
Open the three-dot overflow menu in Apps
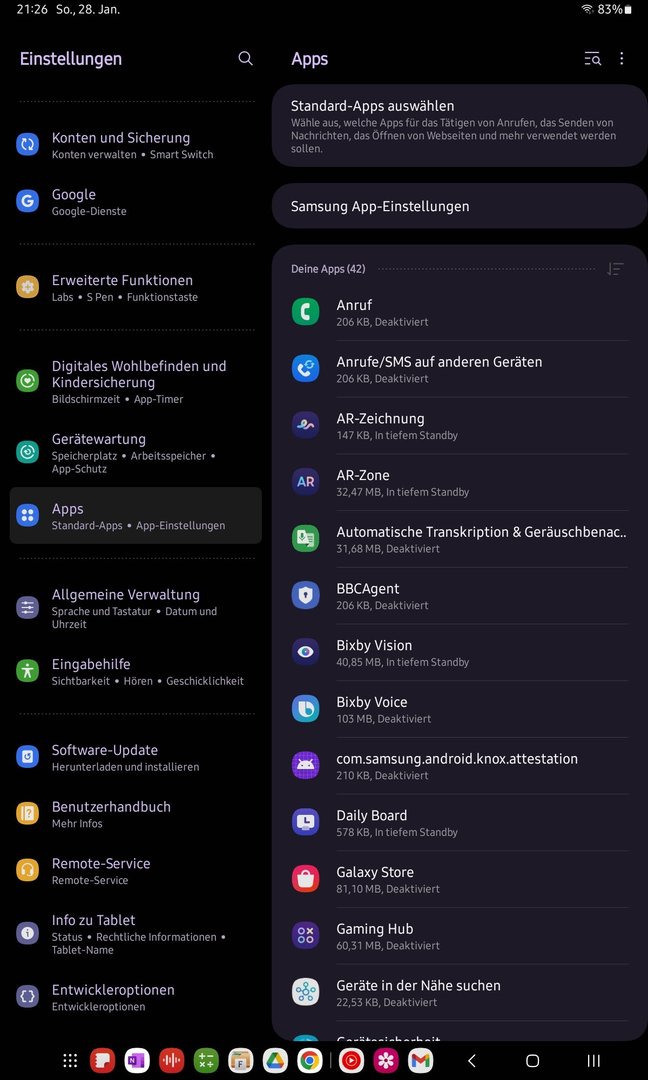(x=621, y=59)
